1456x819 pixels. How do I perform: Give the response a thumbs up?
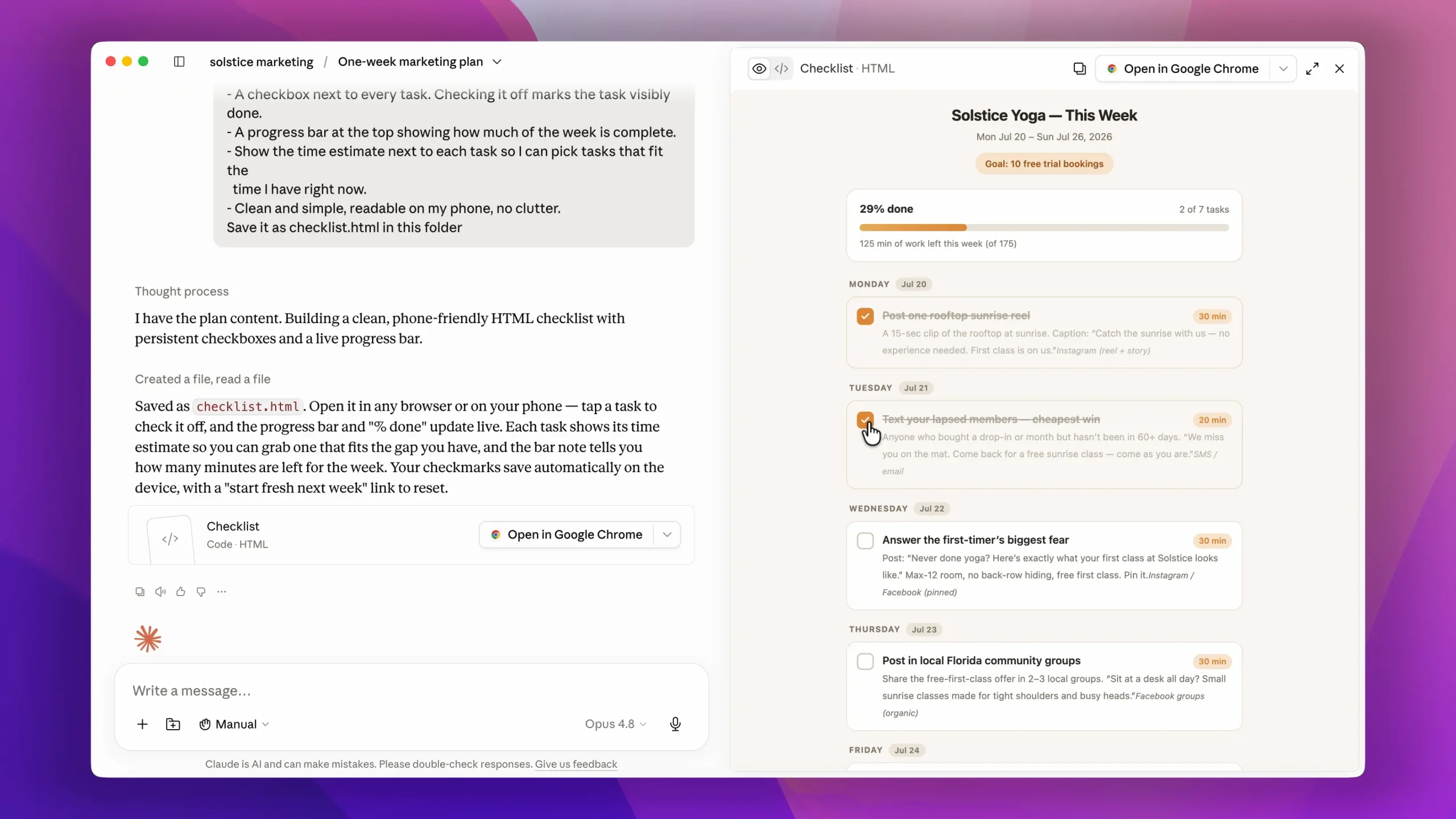tap(181, 591)
